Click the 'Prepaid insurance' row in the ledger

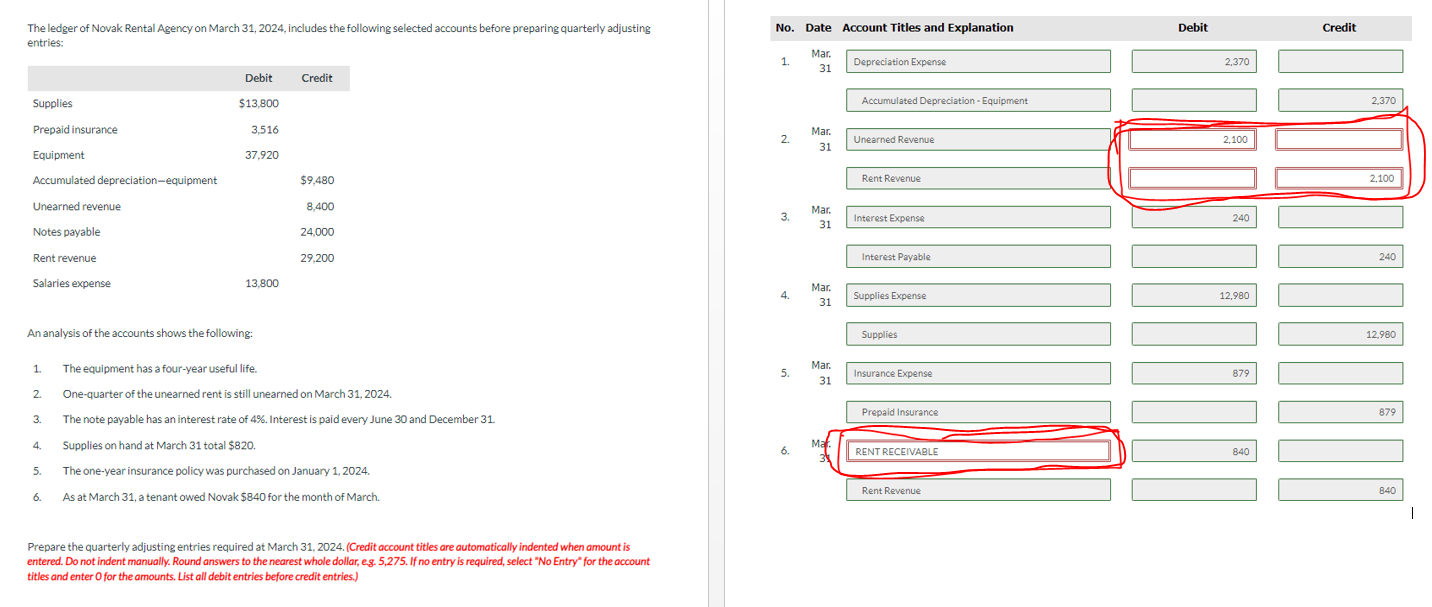point(75,130)
